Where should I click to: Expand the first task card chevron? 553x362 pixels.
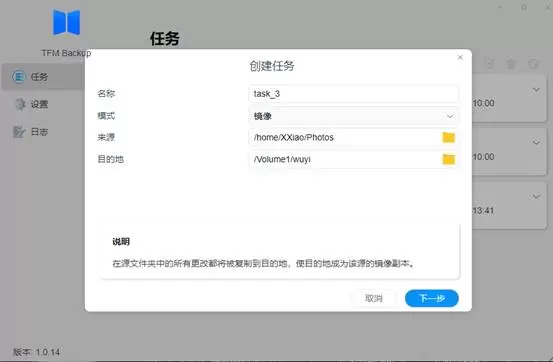pos(536,90)
